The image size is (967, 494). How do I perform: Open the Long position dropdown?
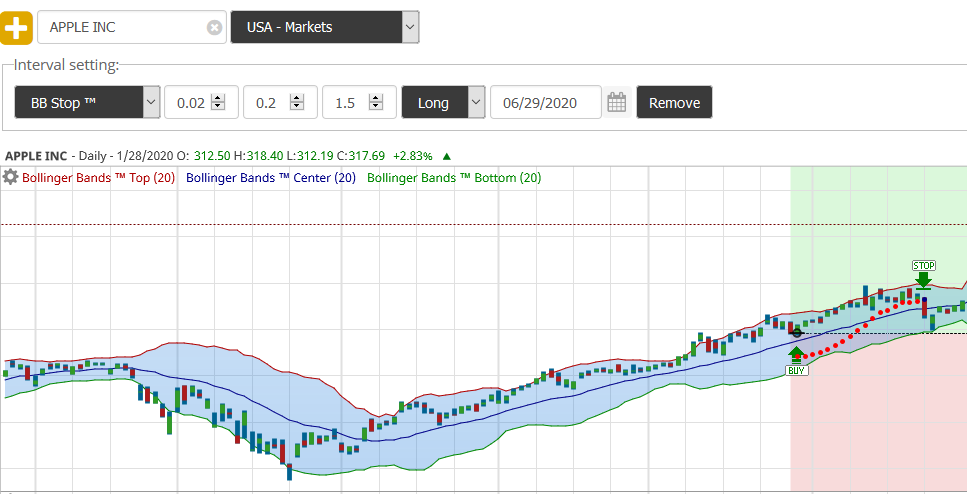[x=476, y=102]
